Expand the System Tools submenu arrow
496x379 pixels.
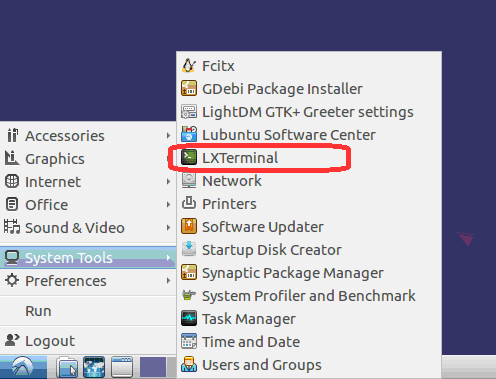[168, 258]
